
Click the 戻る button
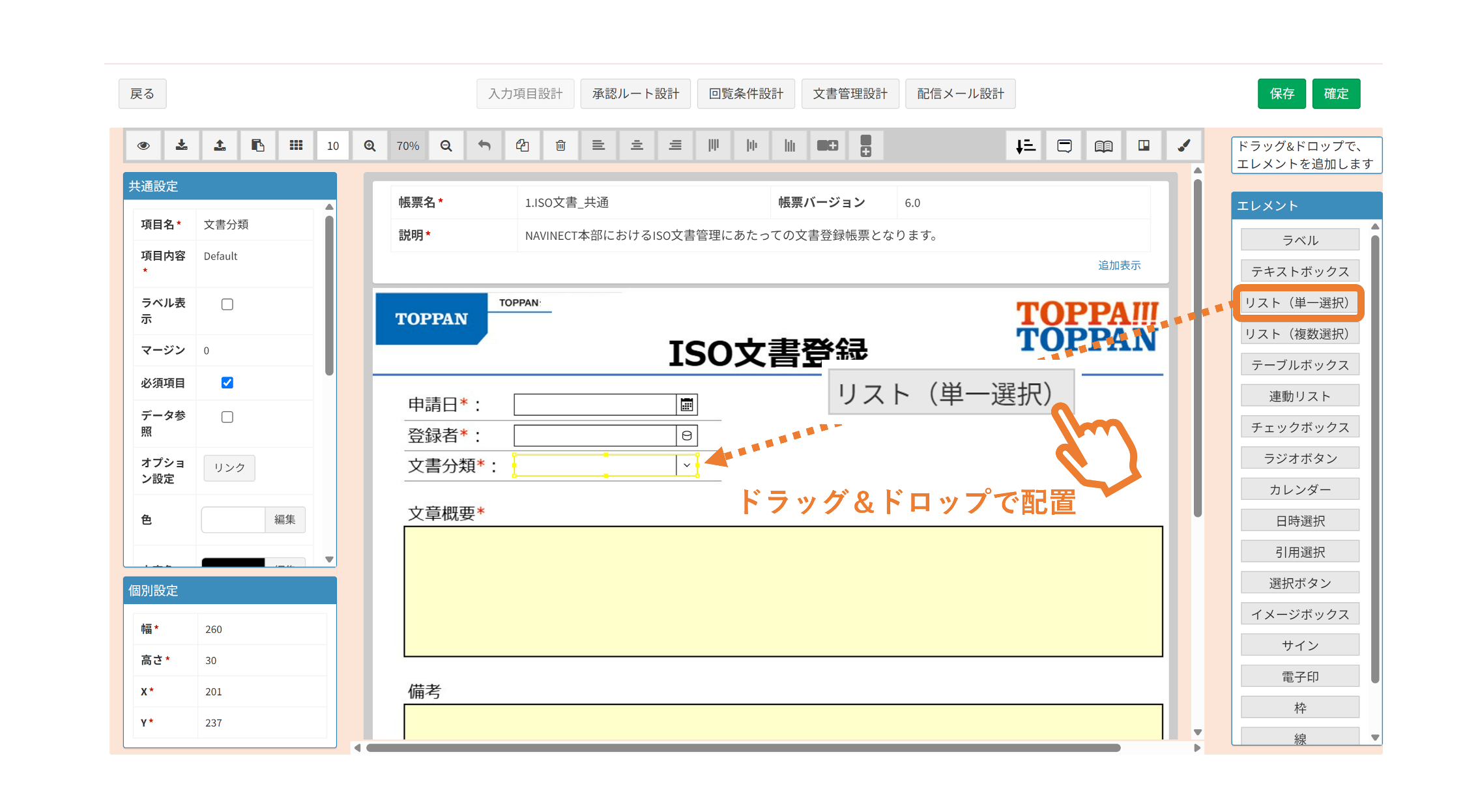(x=142, y=94)
